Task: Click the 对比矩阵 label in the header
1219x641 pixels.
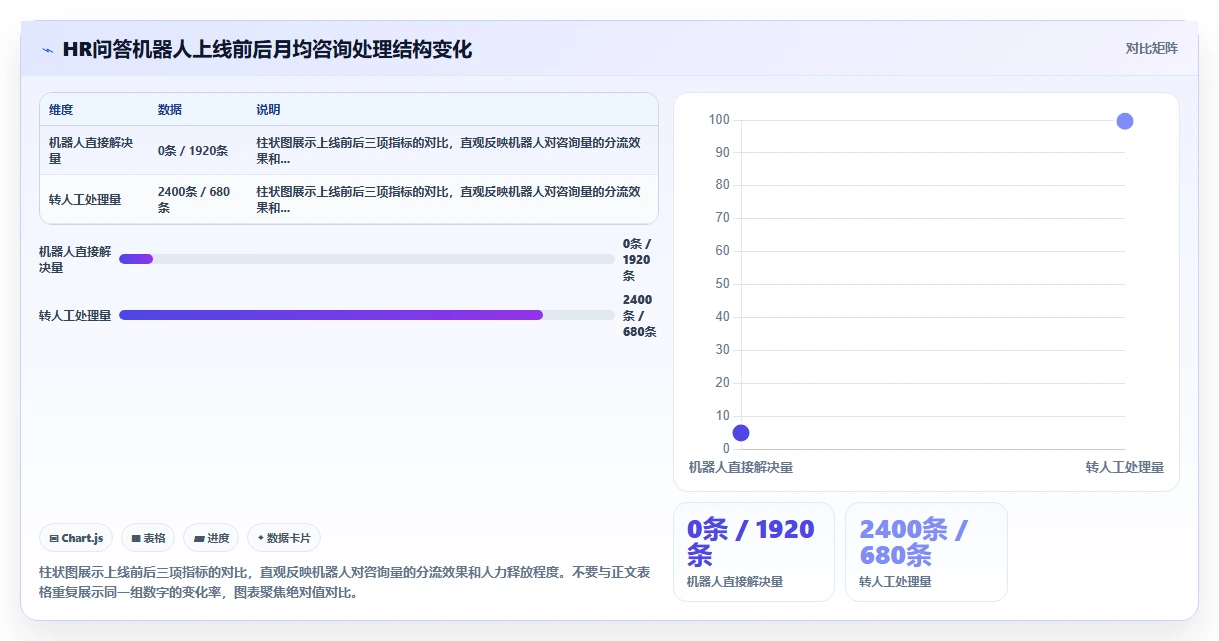Action: point(1151,48)
